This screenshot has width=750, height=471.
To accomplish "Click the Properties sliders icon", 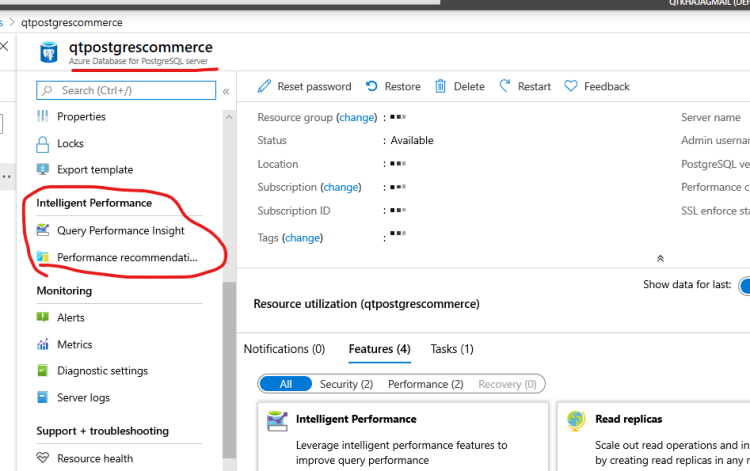I will [43, 116].
